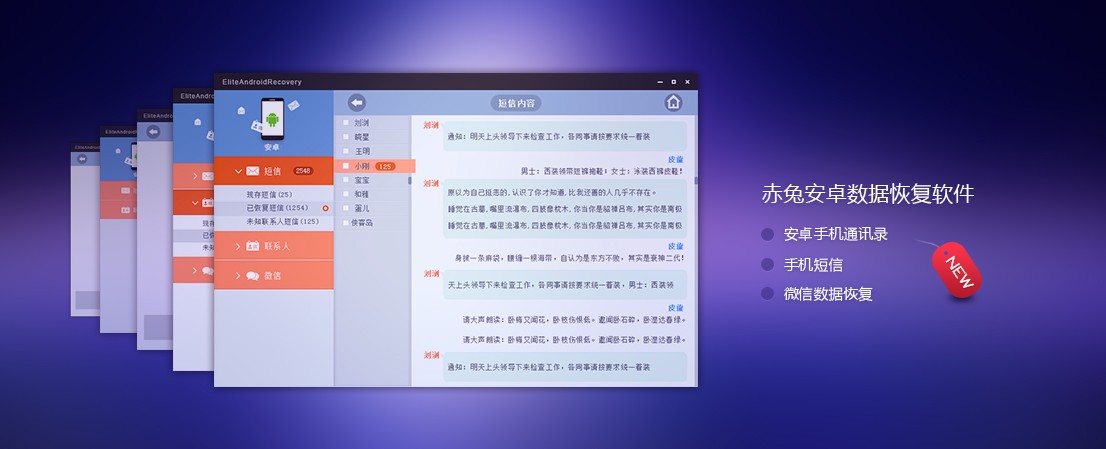1106x449 pixels.
Task: Click the contact card icon beside 联系人
Action: [x=253, y=246]
